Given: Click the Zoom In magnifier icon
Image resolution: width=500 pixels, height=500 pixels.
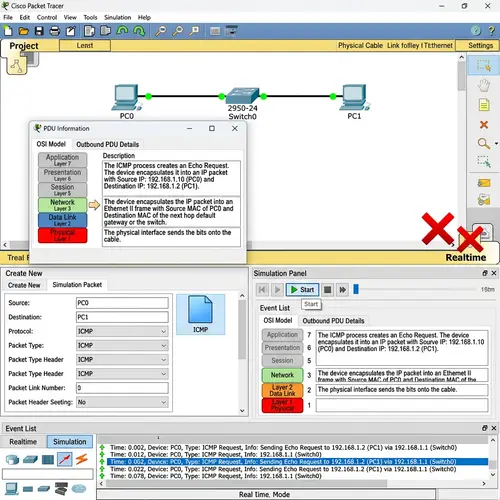Looking at the screenshot, I should (x=161, y=31).
